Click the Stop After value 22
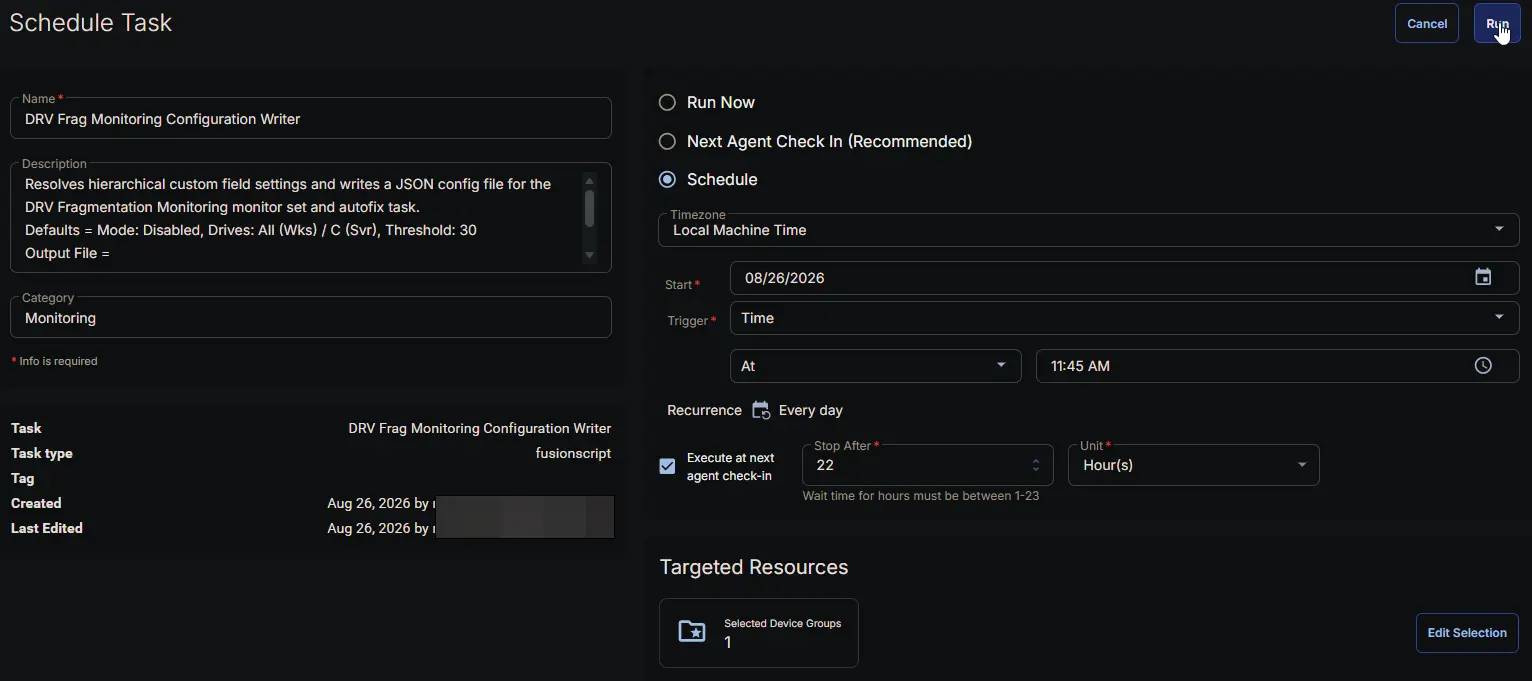 pos(825,465)
